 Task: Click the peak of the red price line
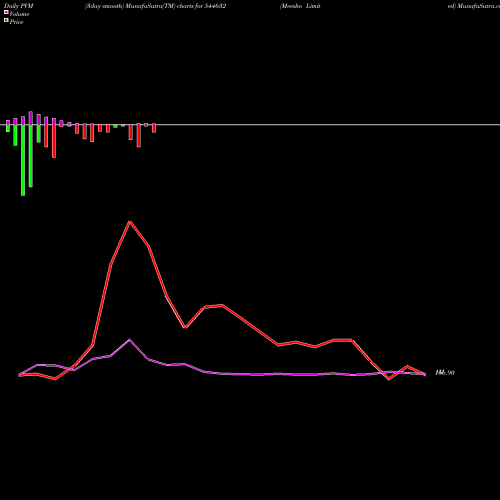(x=130, y=222)
